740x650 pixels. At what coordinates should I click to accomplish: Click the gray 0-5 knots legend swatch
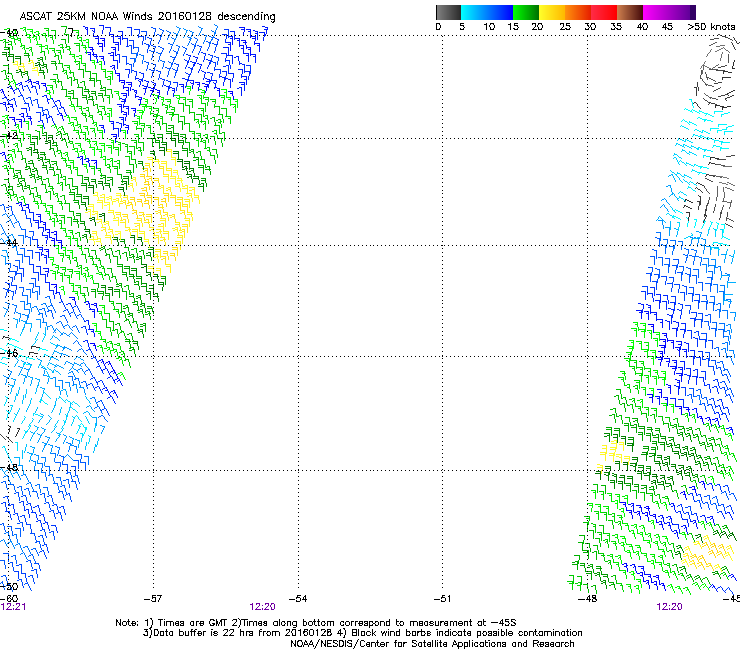pyautogui.click(x=448, y=12)
